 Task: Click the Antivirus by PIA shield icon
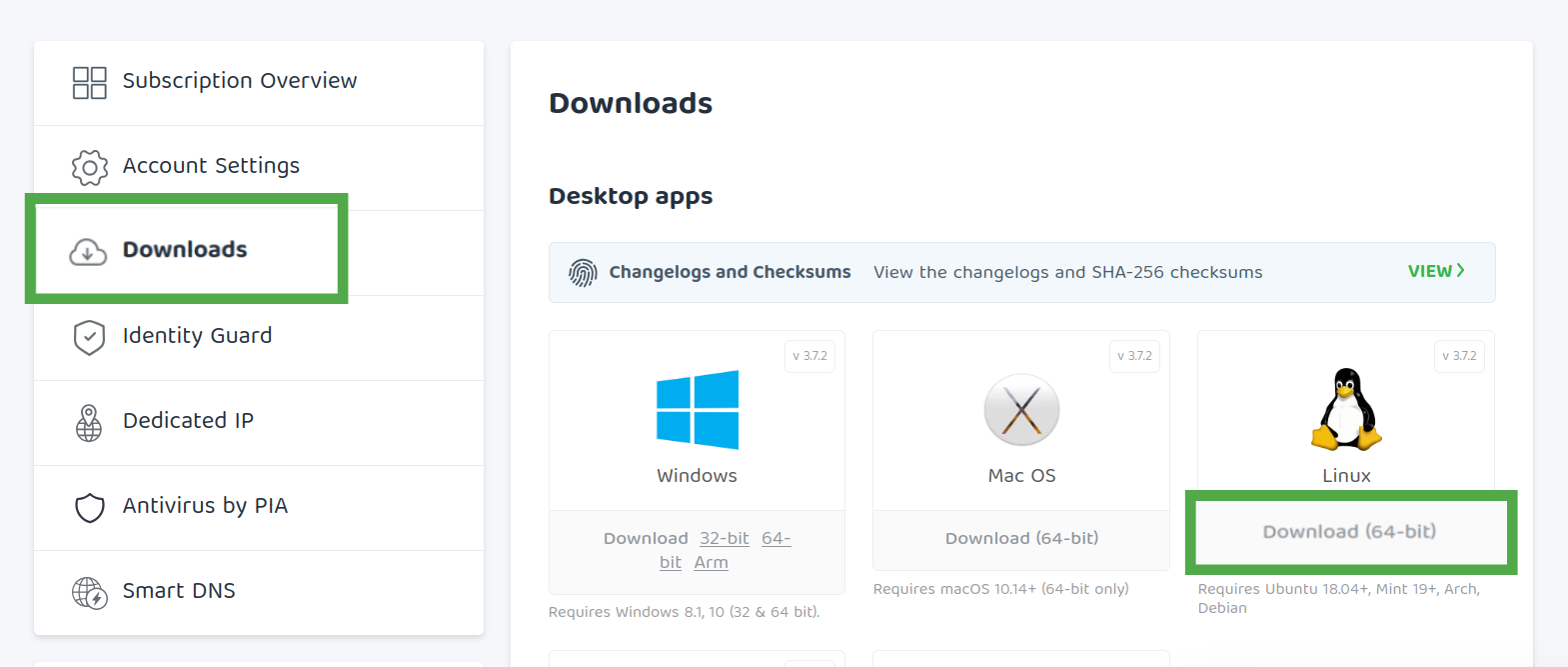89,507
